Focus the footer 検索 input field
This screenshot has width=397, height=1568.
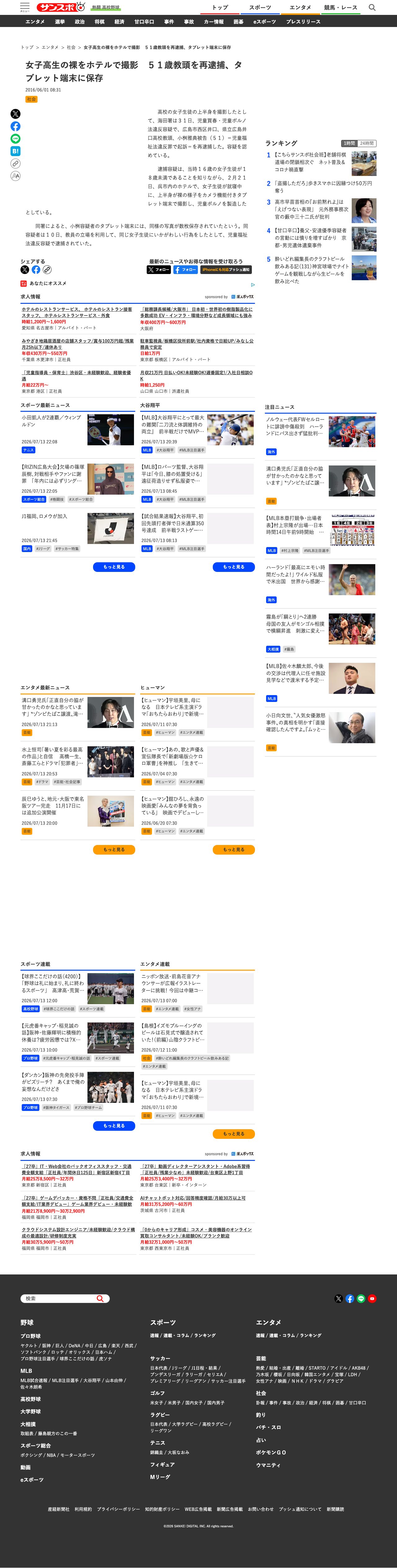[59, 1298]
